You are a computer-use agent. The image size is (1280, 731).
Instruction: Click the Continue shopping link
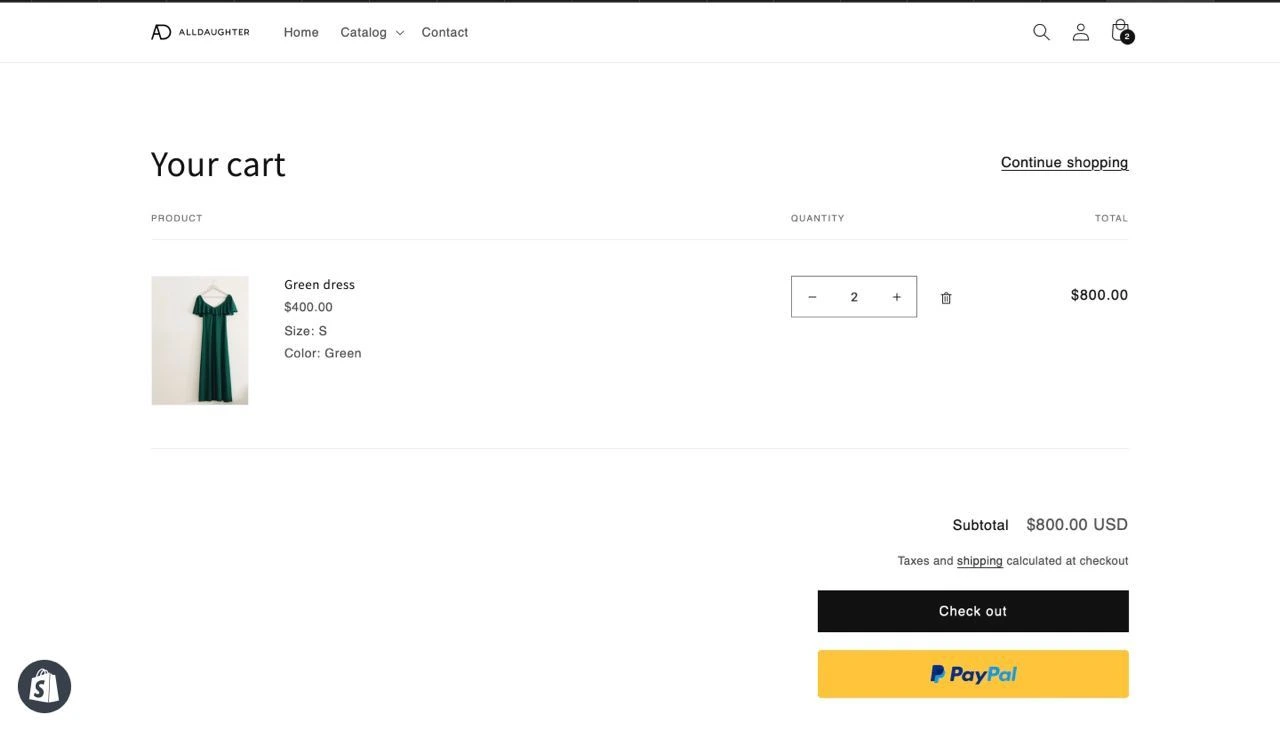pos(1064,162)
